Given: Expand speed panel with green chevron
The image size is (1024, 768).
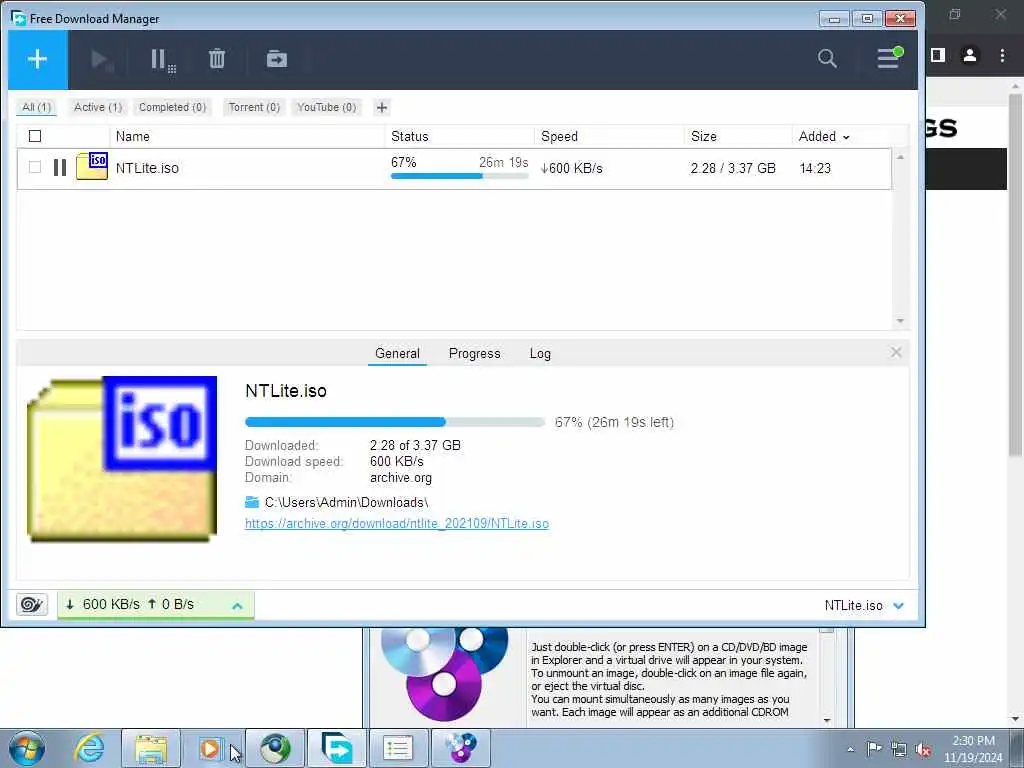Looking at the screenshot, I should tap(237, 606).
